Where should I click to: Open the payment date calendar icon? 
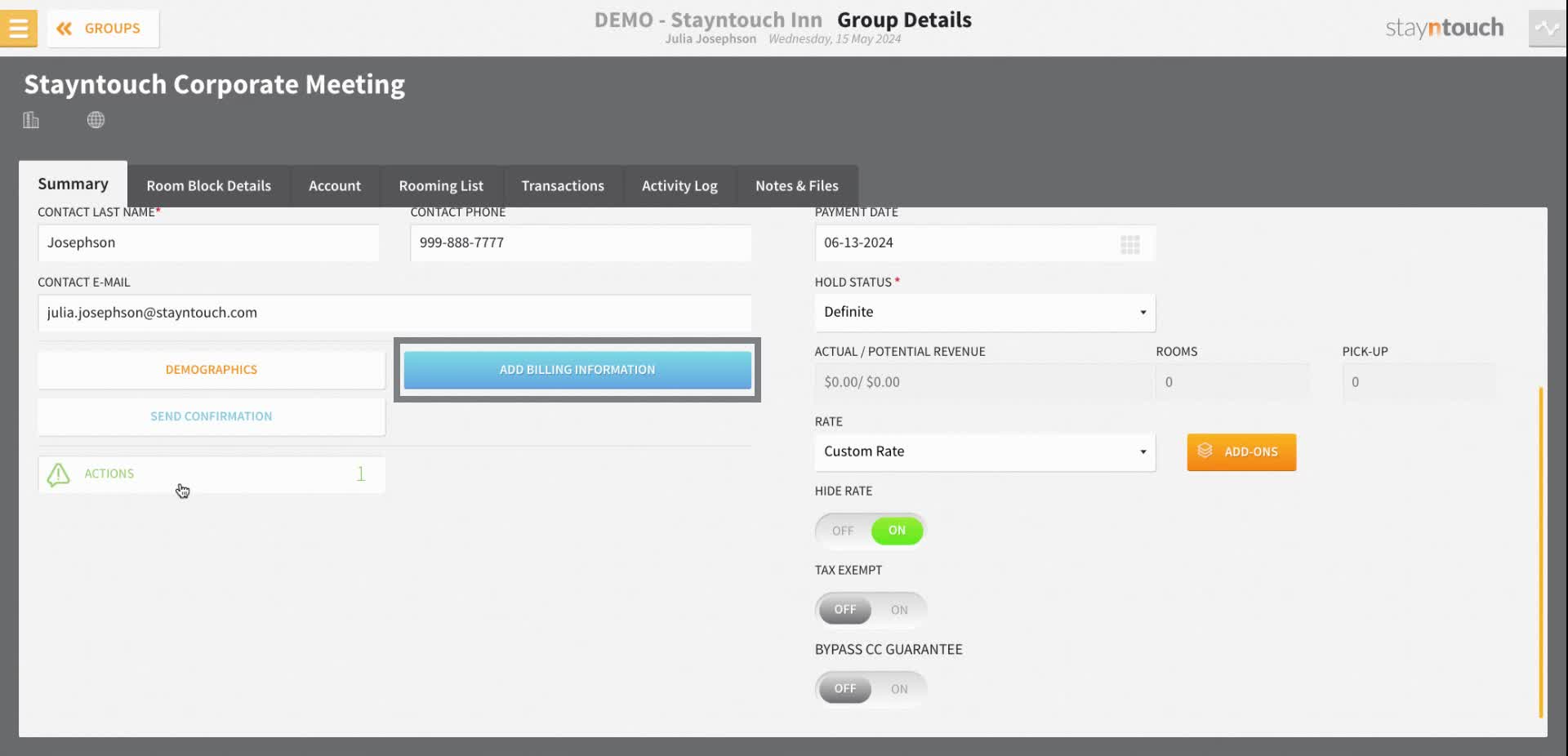tap(1130, 244)
